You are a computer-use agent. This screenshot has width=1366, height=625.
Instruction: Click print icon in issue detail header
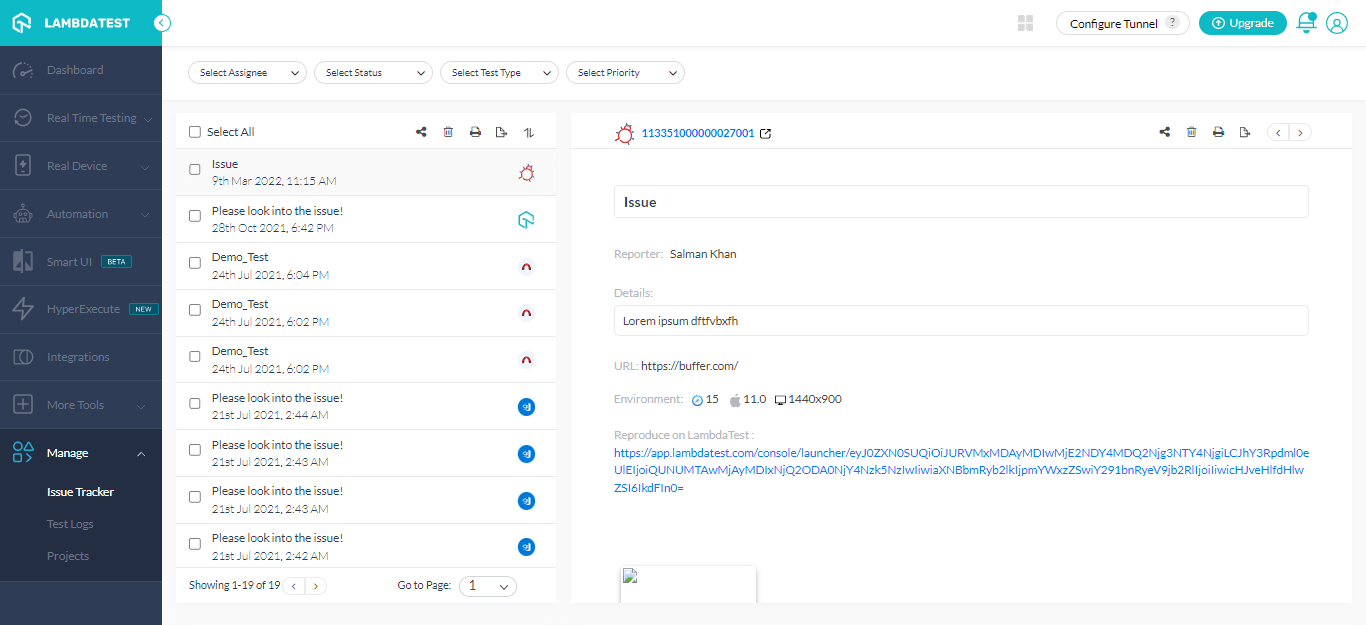point(1218,132)
